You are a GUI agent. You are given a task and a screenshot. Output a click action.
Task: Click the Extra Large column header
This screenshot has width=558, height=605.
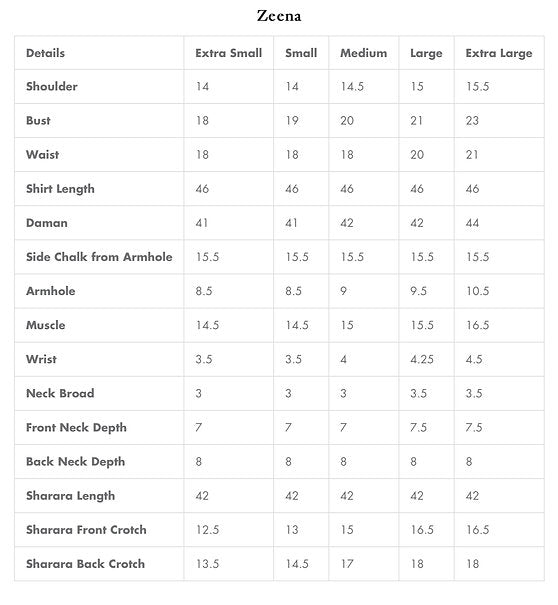pyautogui.click(x=499, y=53)
